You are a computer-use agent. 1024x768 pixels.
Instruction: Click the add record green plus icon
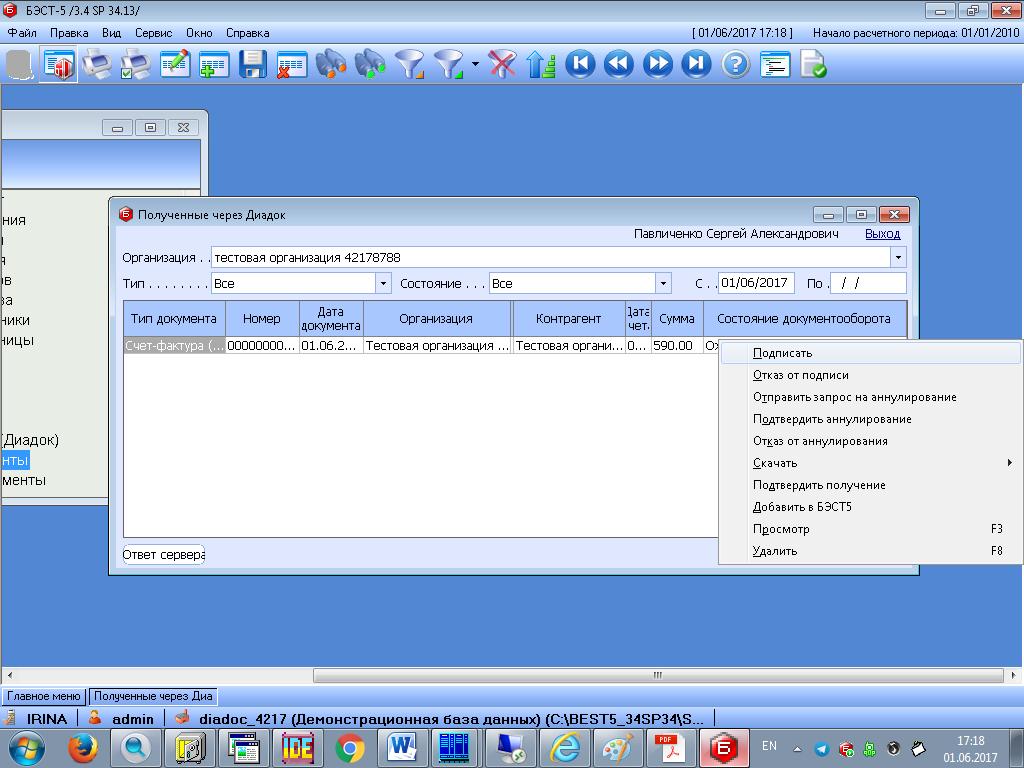point(214,65)
